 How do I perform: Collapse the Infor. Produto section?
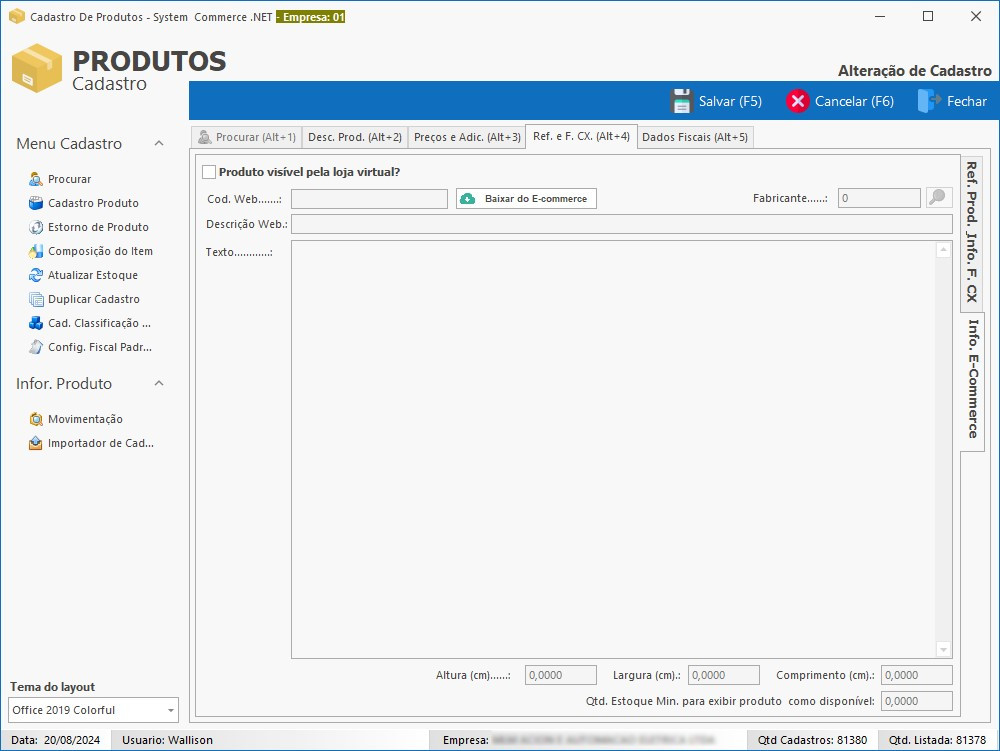158,383
